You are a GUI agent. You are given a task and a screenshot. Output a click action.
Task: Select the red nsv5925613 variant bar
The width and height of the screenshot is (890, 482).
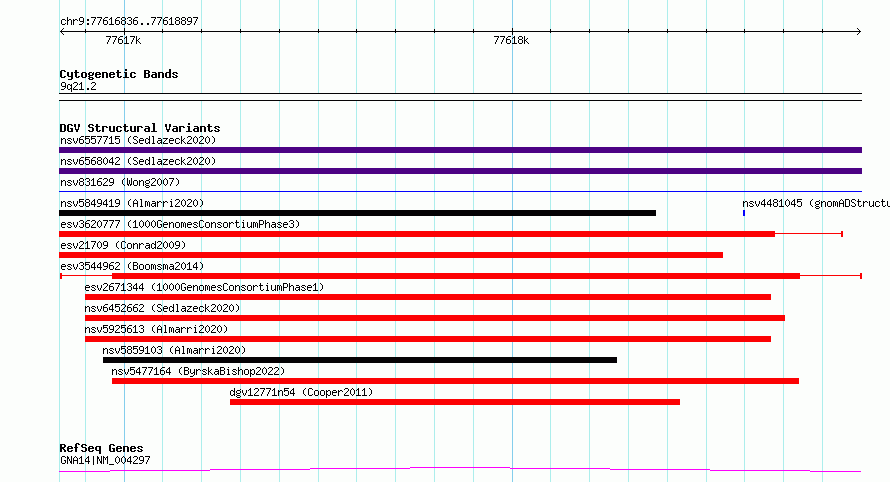coord(428,339)
